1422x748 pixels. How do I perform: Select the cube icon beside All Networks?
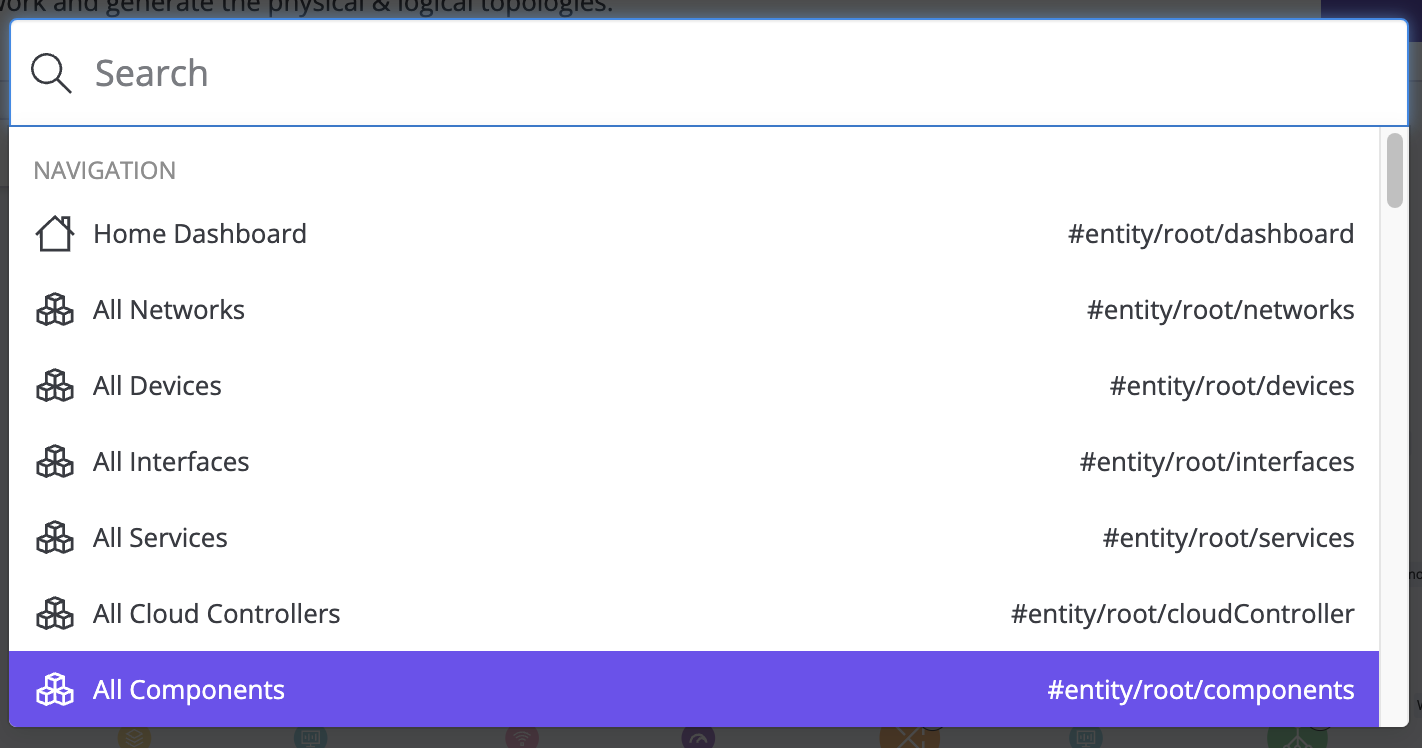tap(55, 309)
